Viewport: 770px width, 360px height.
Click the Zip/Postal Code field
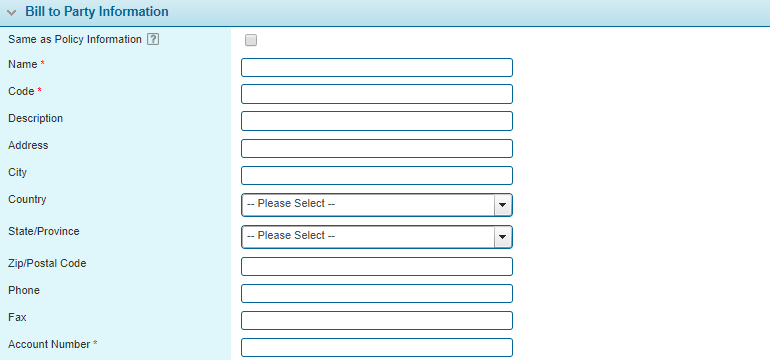point(377,266)
